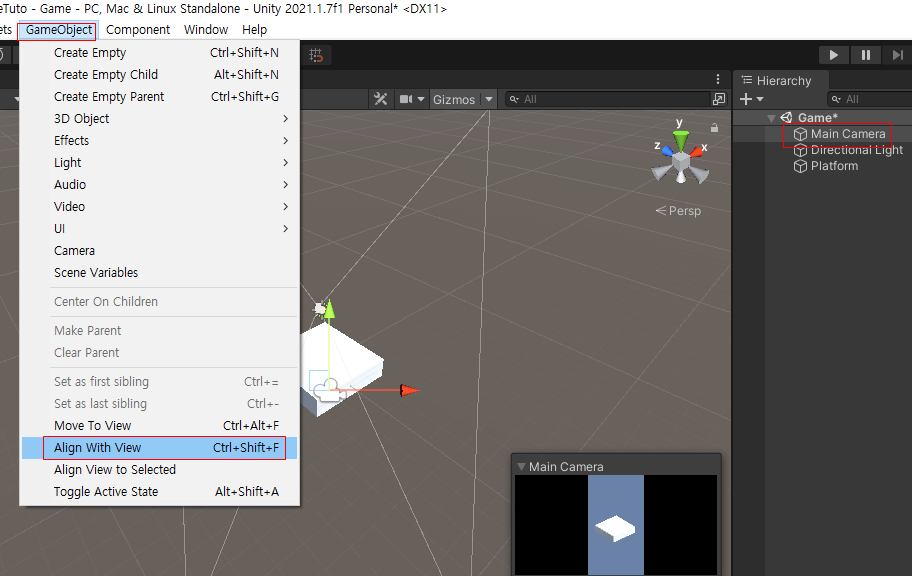This screenshot has height=576, width=912.
Task: Expand the Video submenu
Action: click(159, 207)
